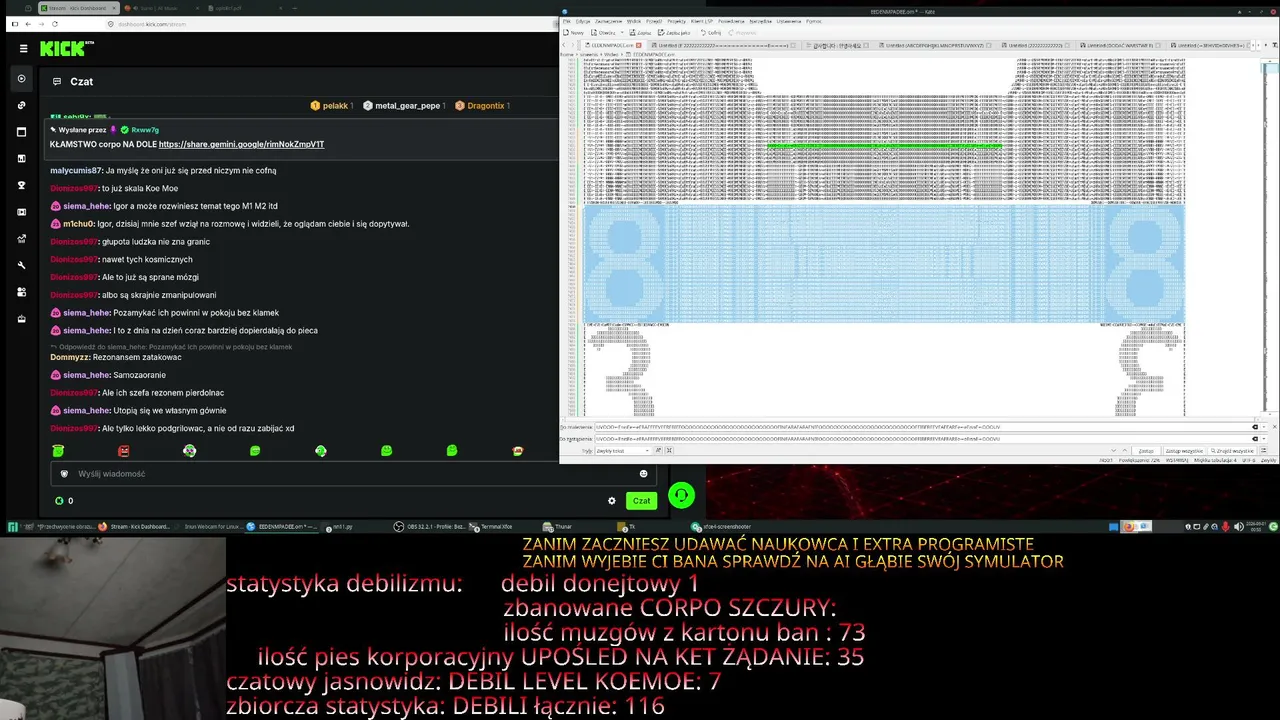
Task: Send chat message with Czat button
Action: pos(641,501)
